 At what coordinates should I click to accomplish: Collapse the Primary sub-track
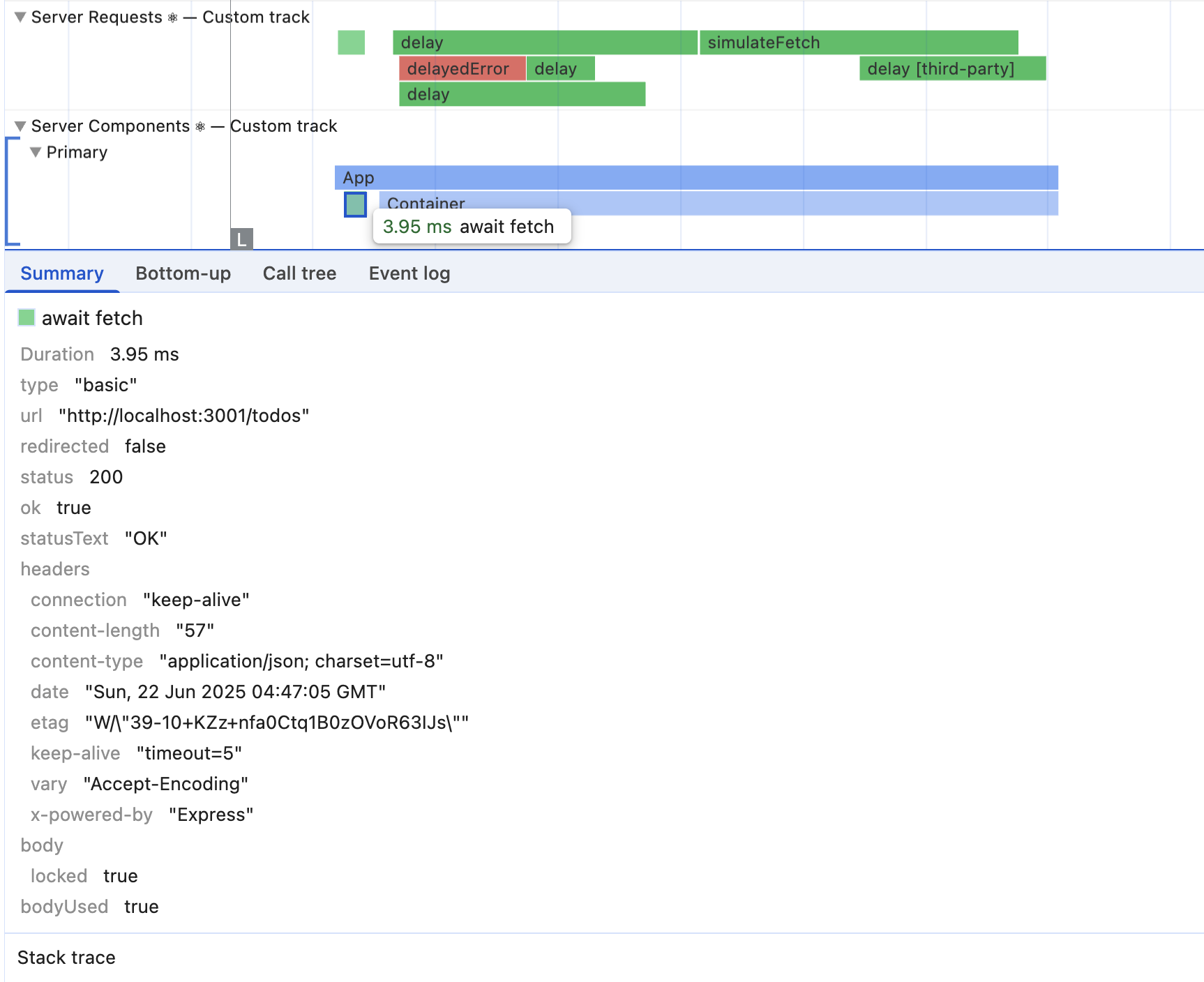click(x=36, y=152)
